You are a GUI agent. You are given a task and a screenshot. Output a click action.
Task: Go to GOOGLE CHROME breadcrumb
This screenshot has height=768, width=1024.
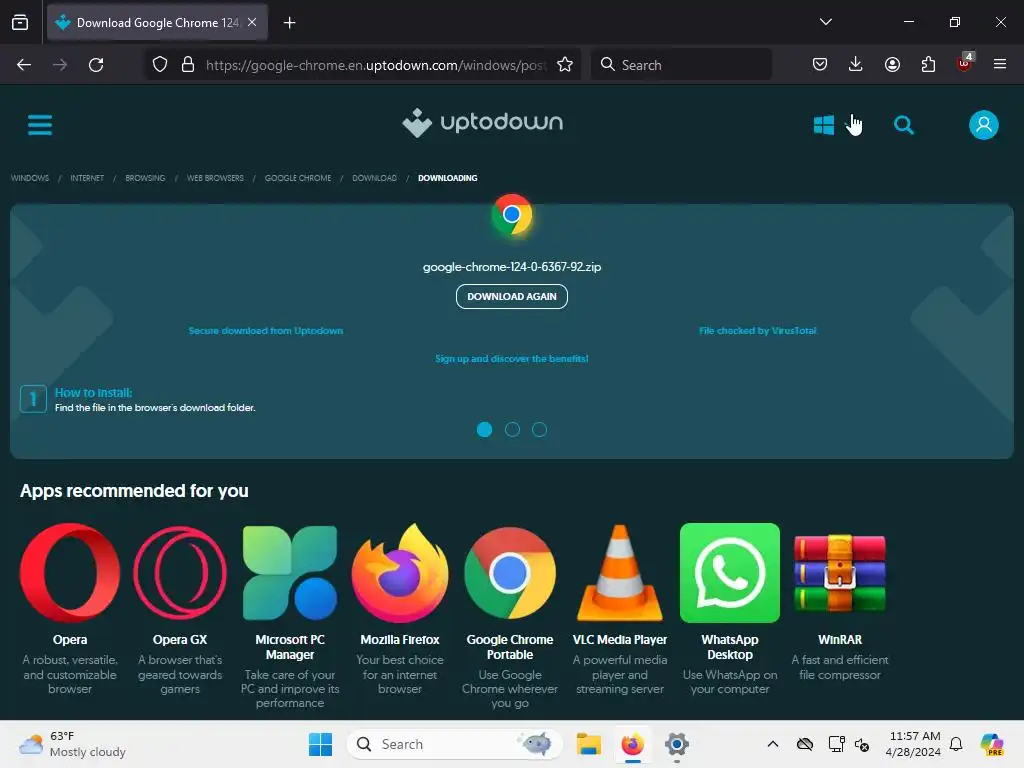[x=298, y=178]
